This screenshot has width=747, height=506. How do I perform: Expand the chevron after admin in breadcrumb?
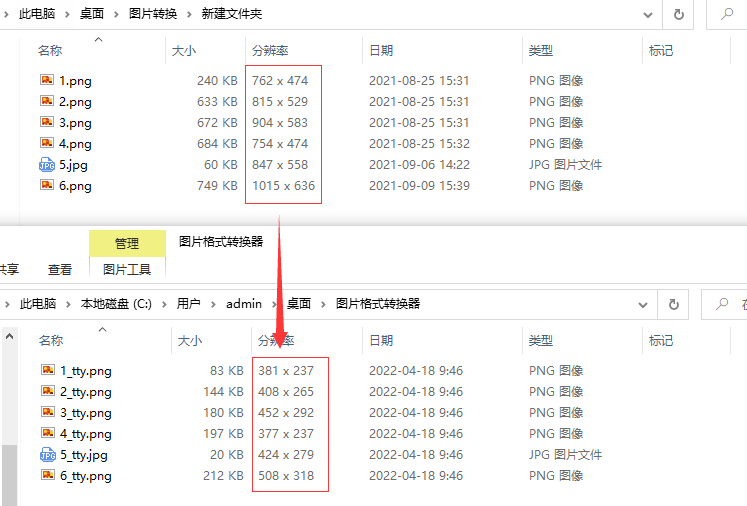[x=273, y=304]
